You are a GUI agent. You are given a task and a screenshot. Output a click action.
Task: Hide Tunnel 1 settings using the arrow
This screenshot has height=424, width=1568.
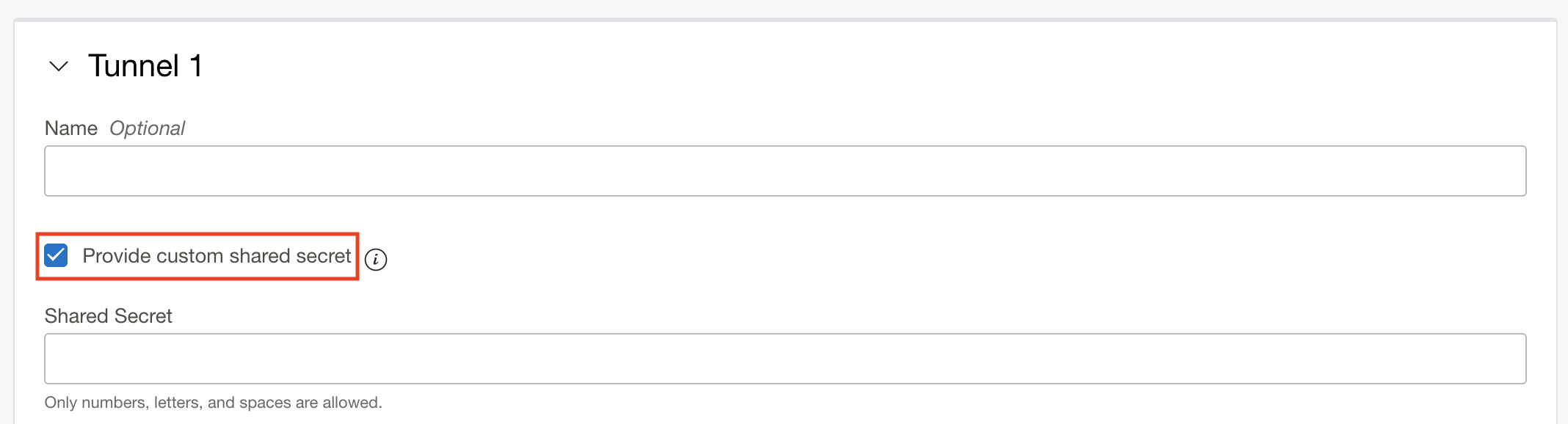pos(59,67)
